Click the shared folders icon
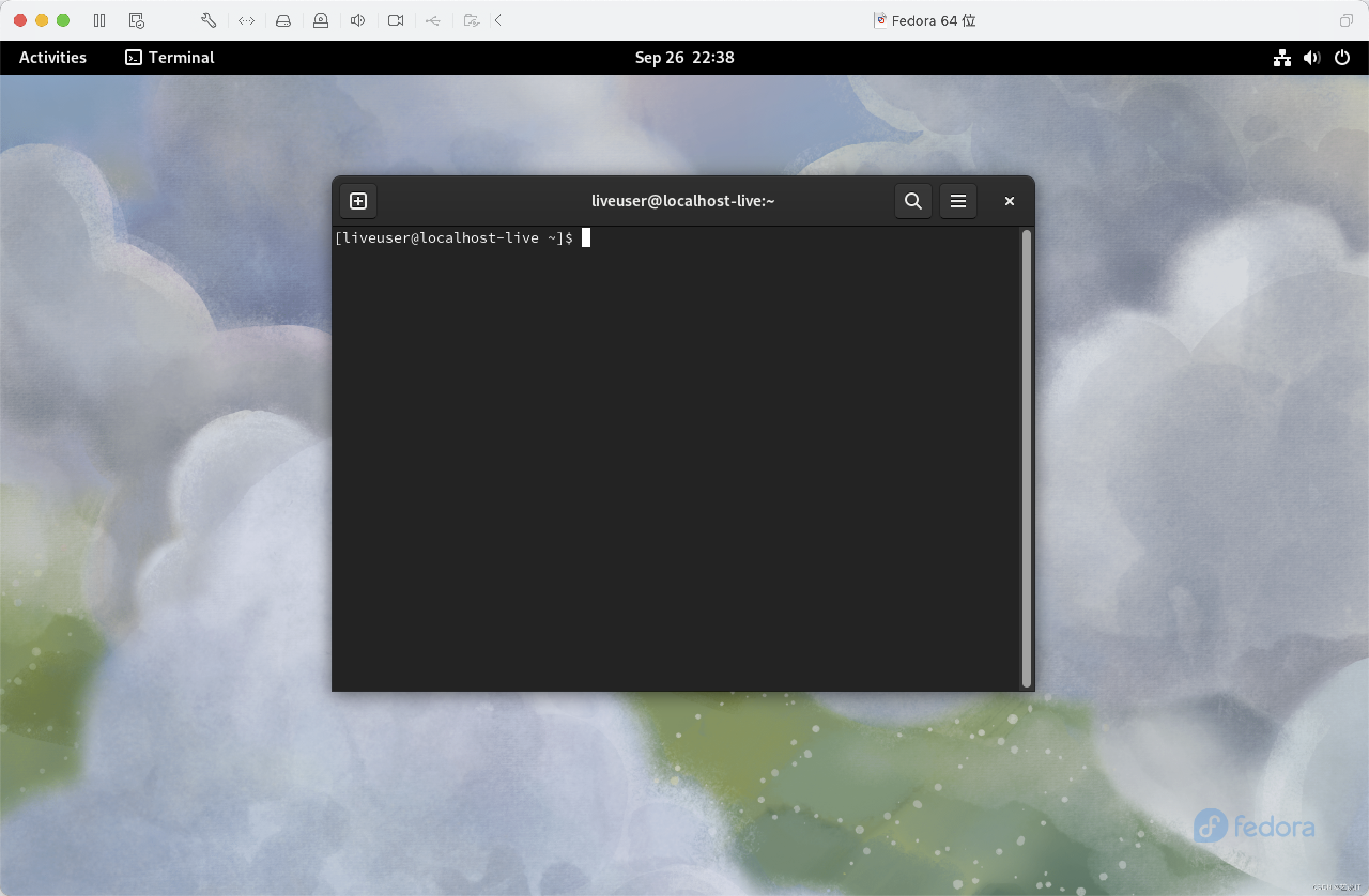The width and height of the screenshot is (1369, 896). tap(471, 21)
